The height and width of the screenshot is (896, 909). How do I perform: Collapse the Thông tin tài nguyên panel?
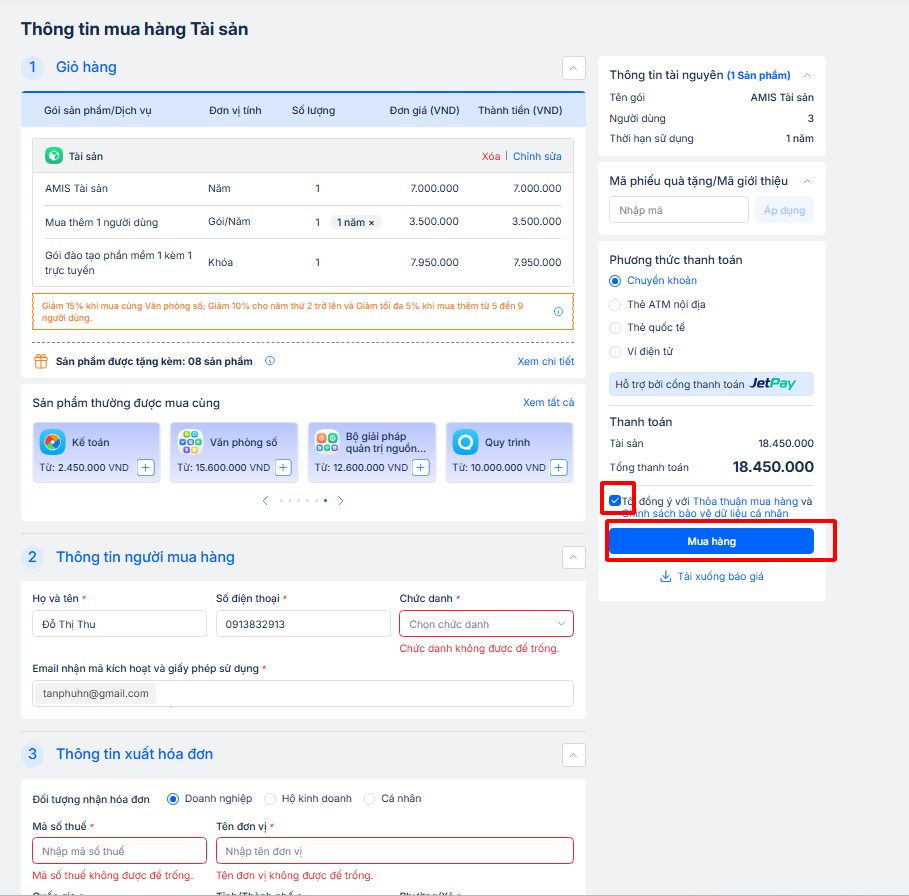click(807, 75)
